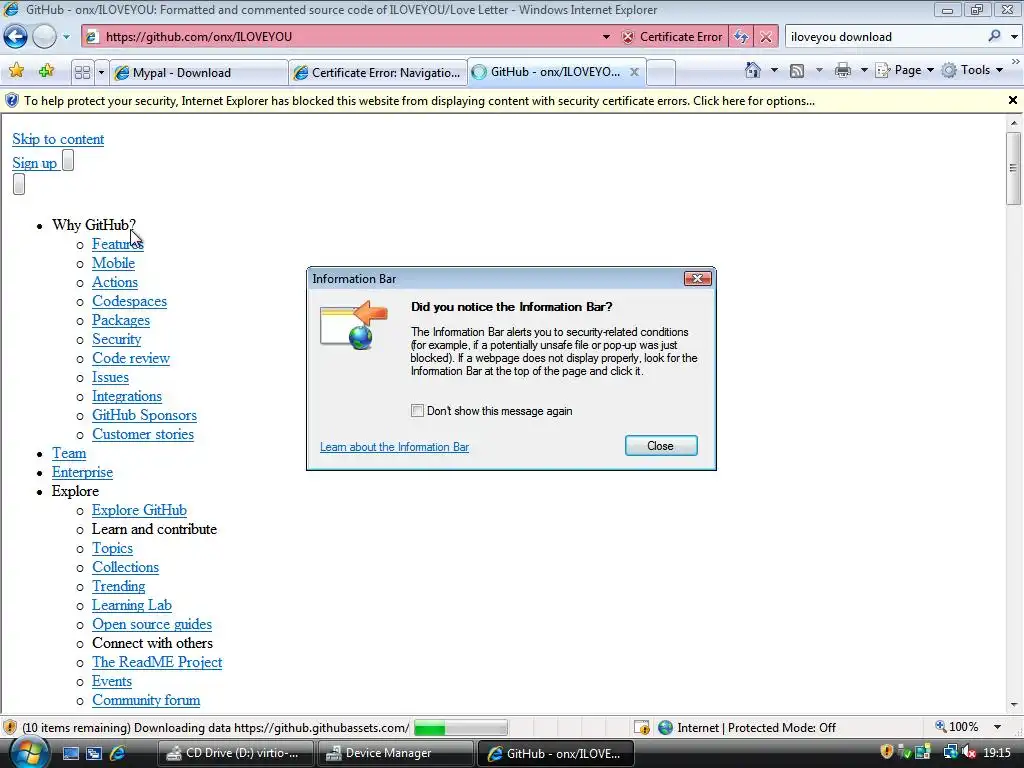
Task: Stop loading with the red X icon
Action: [x=766, y=37]
